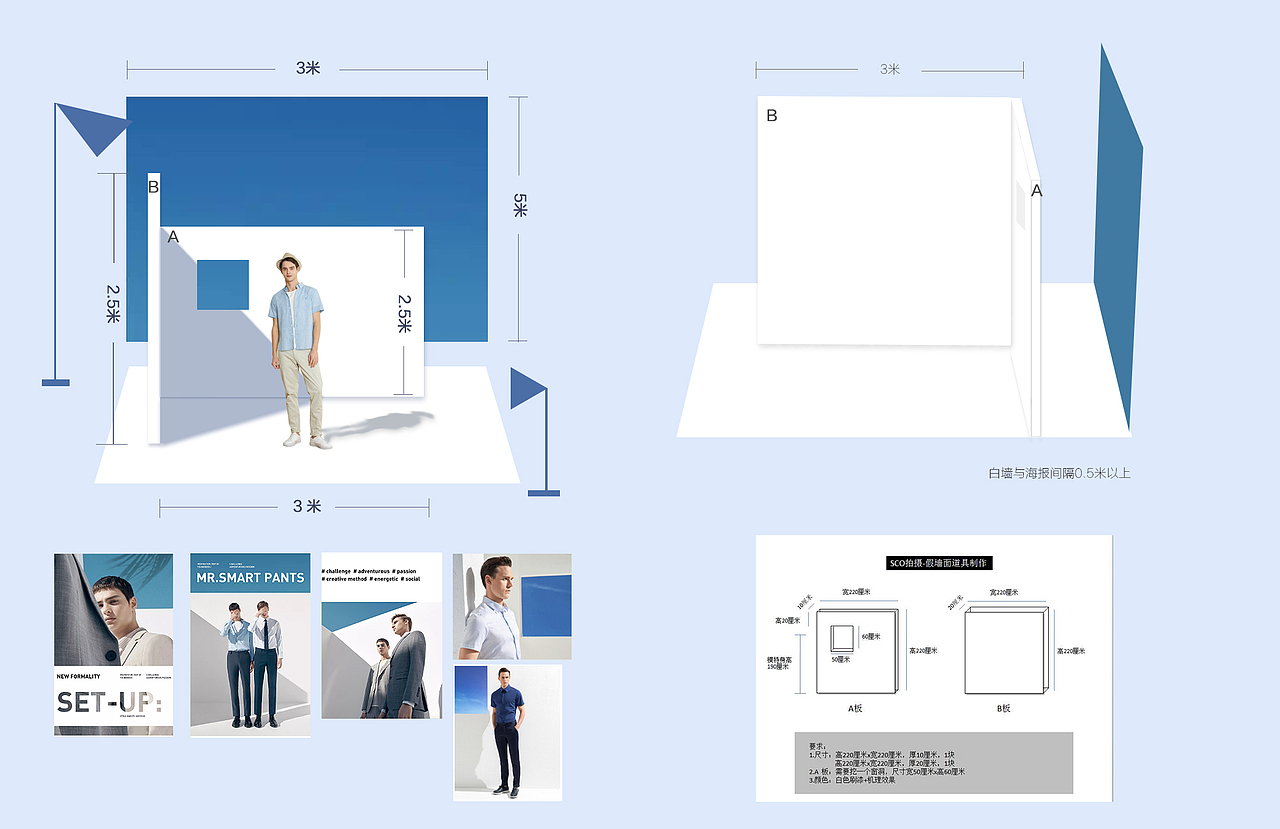The height and width of the screenshot is (829, 1280).
Task: Select the '5米' height label beside the blue backdrop
Action: (x=519, y=206)
